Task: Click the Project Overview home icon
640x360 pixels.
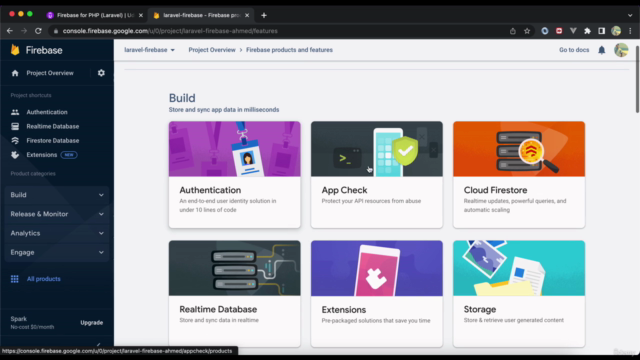Action: pyautogui.click(x=15, y=73)
